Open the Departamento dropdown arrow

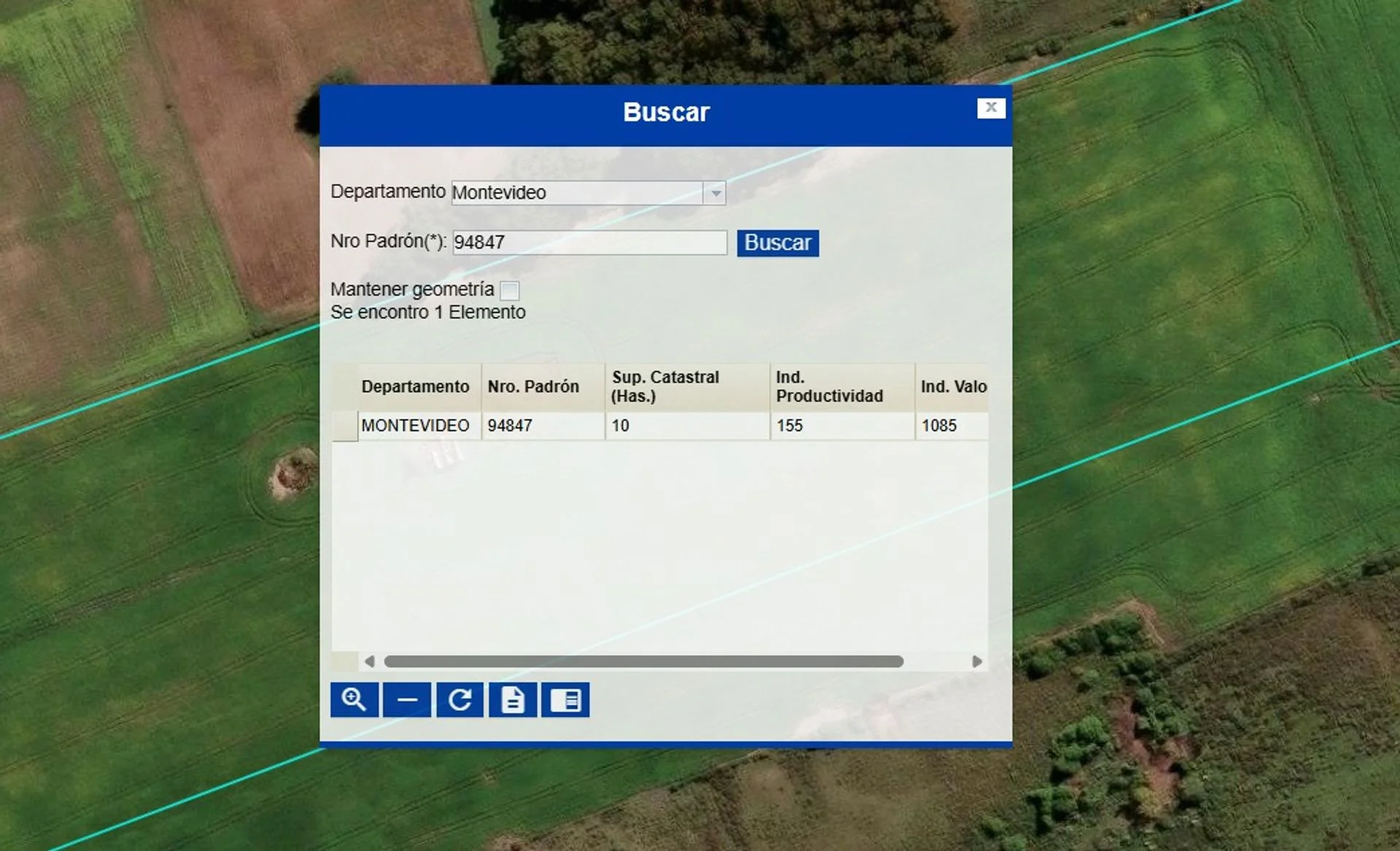coord(715,193)
